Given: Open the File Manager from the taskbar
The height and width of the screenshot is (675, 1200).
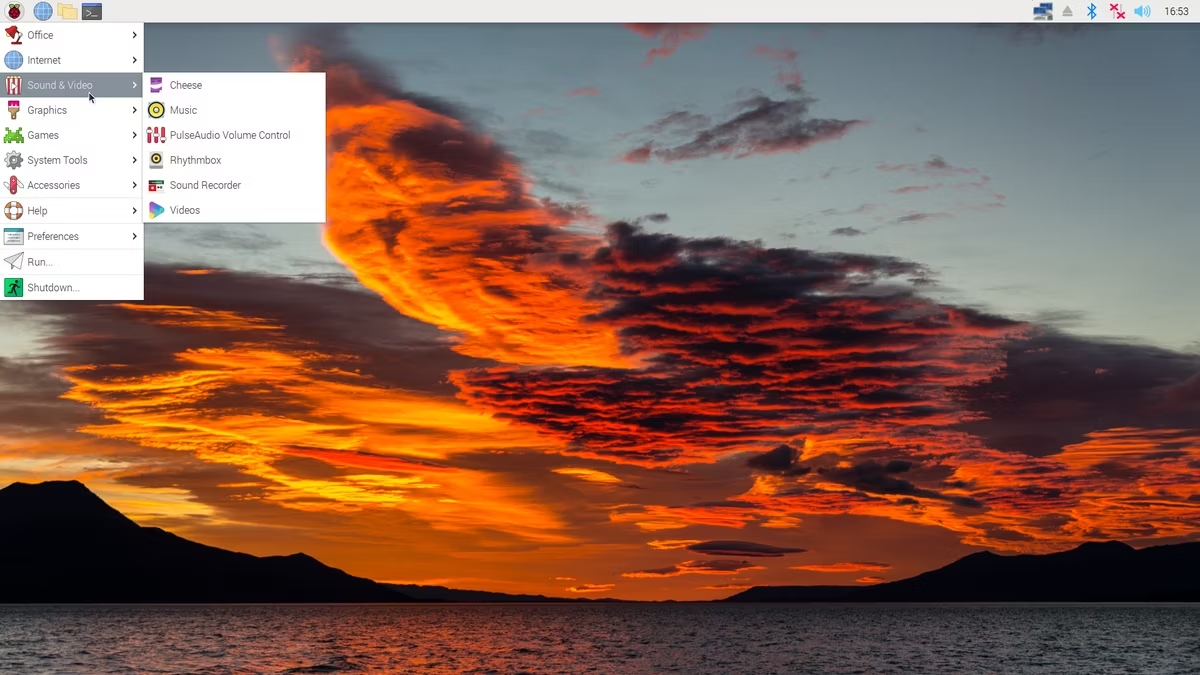Looking at the screenshot, I should tap(66, 11).
